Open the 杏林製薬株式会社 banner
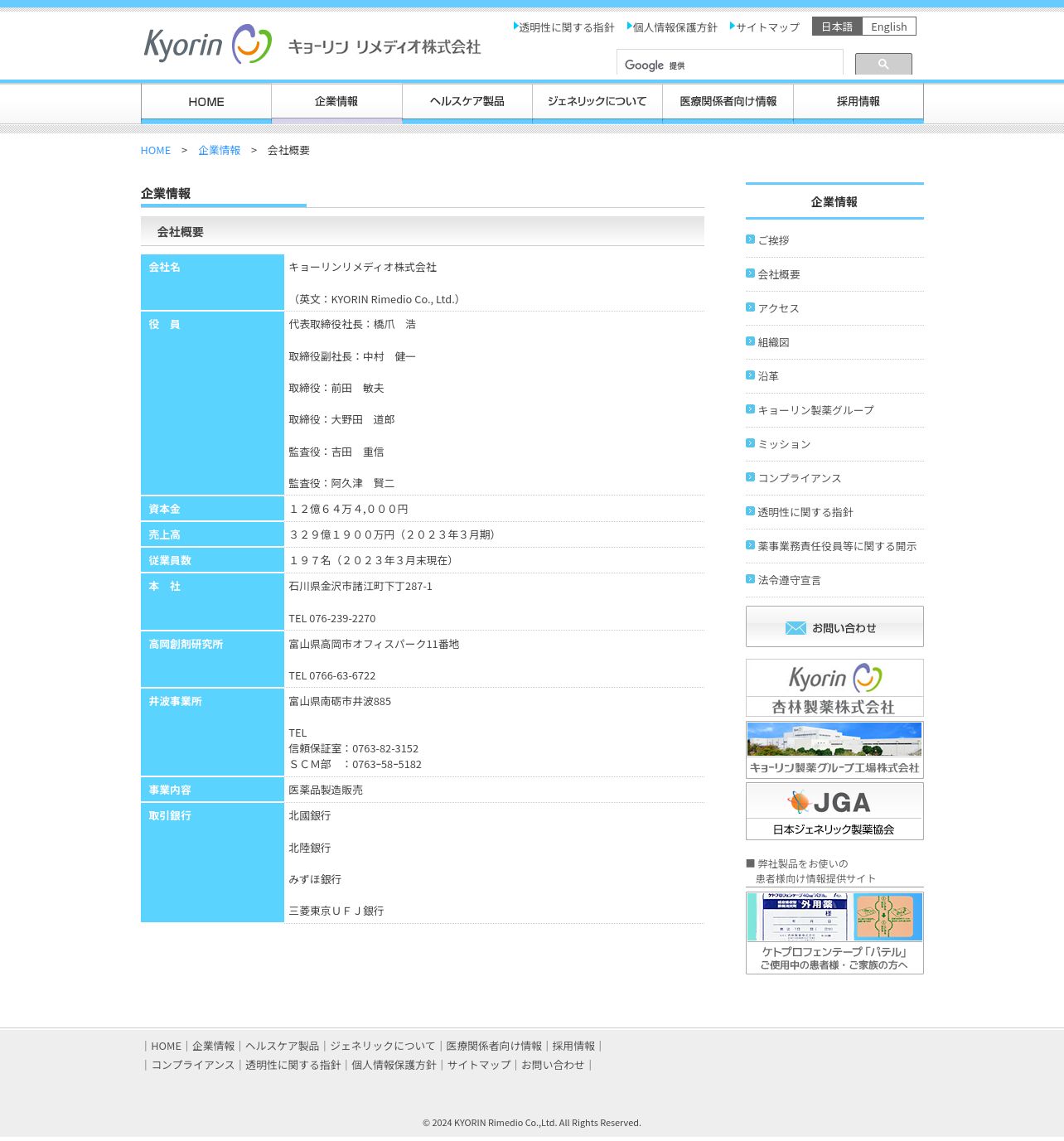The width and height of the screenshot is (1064, 1141). pyautogui.click(x=834, y=688)
